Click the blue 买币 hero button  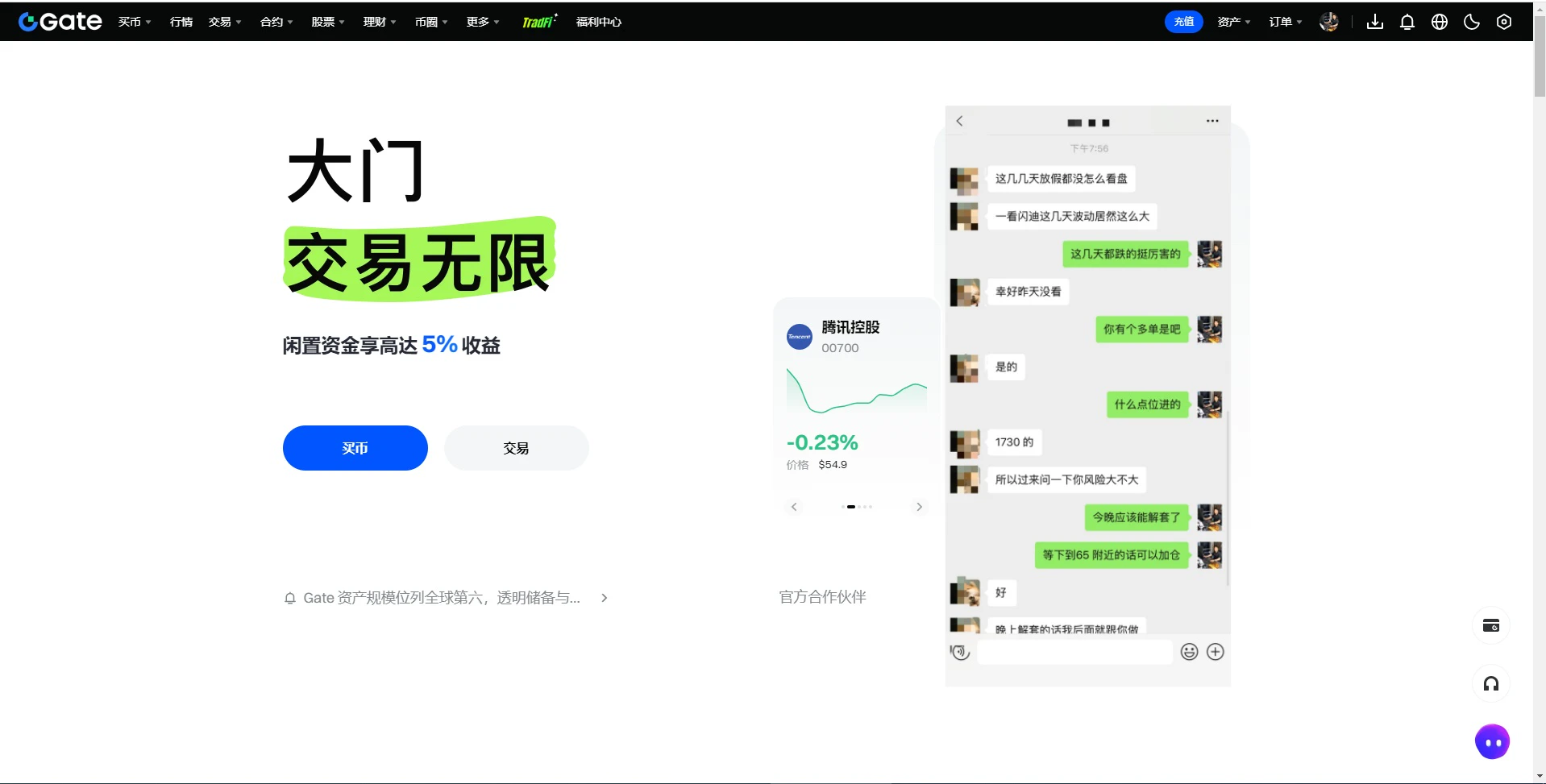[355, 448]
